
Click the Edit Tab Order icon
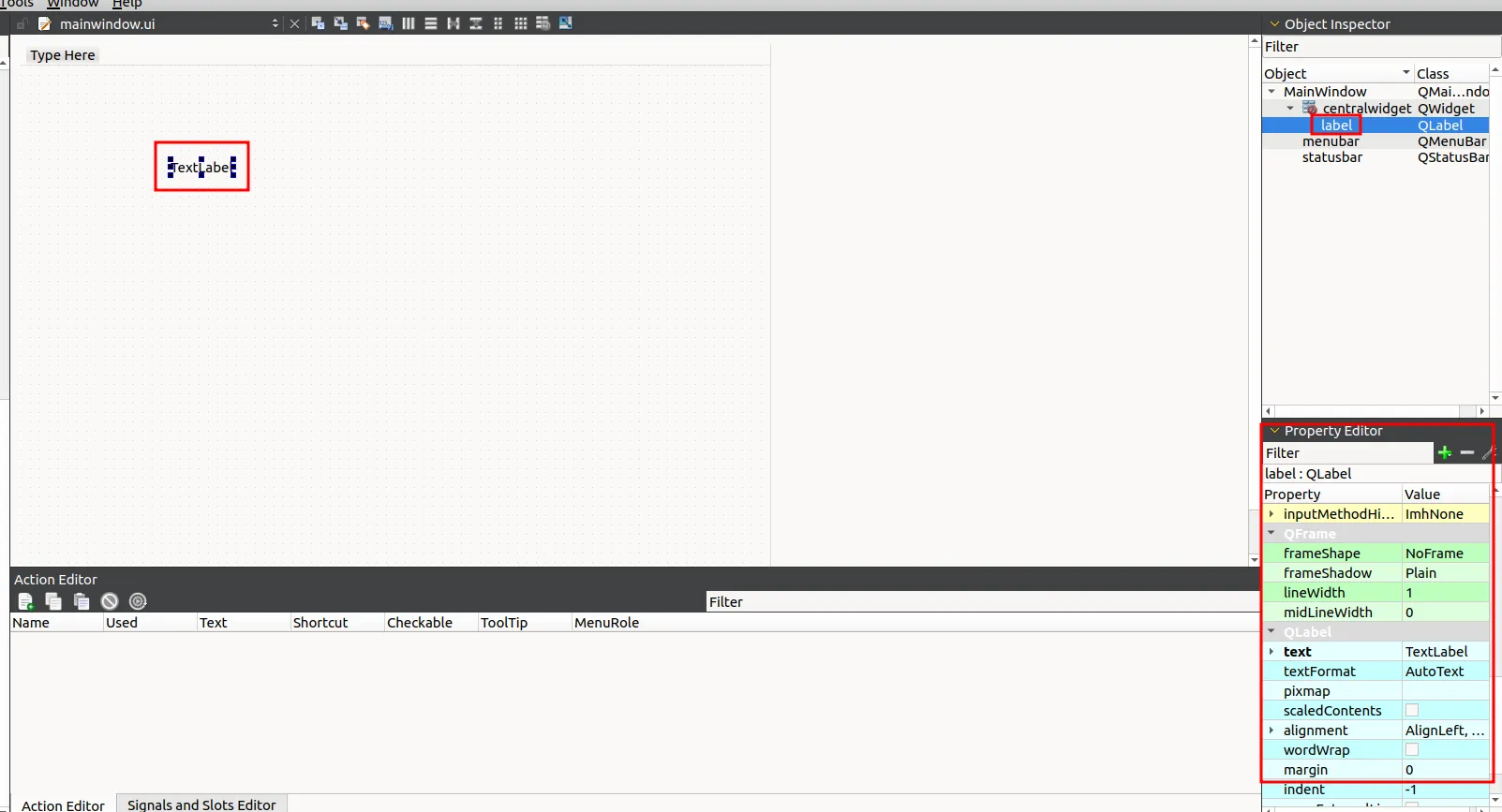[x=385, y=23]
